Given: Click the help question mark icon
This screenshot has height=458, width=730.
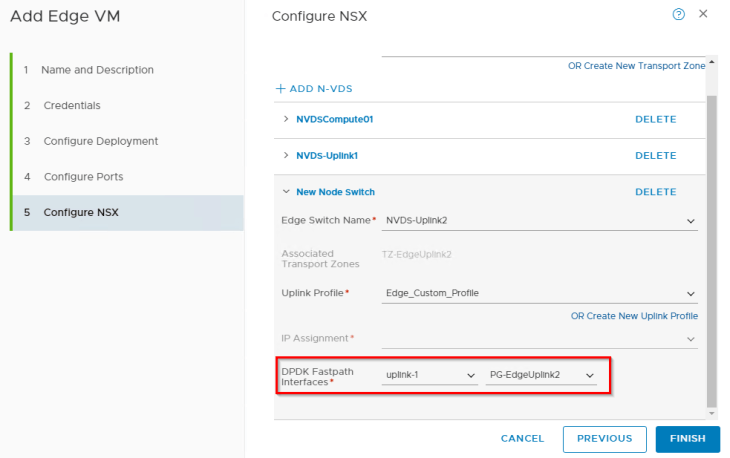Looking at the screenshot, I should pyautogui.click(x=679, y=14).
